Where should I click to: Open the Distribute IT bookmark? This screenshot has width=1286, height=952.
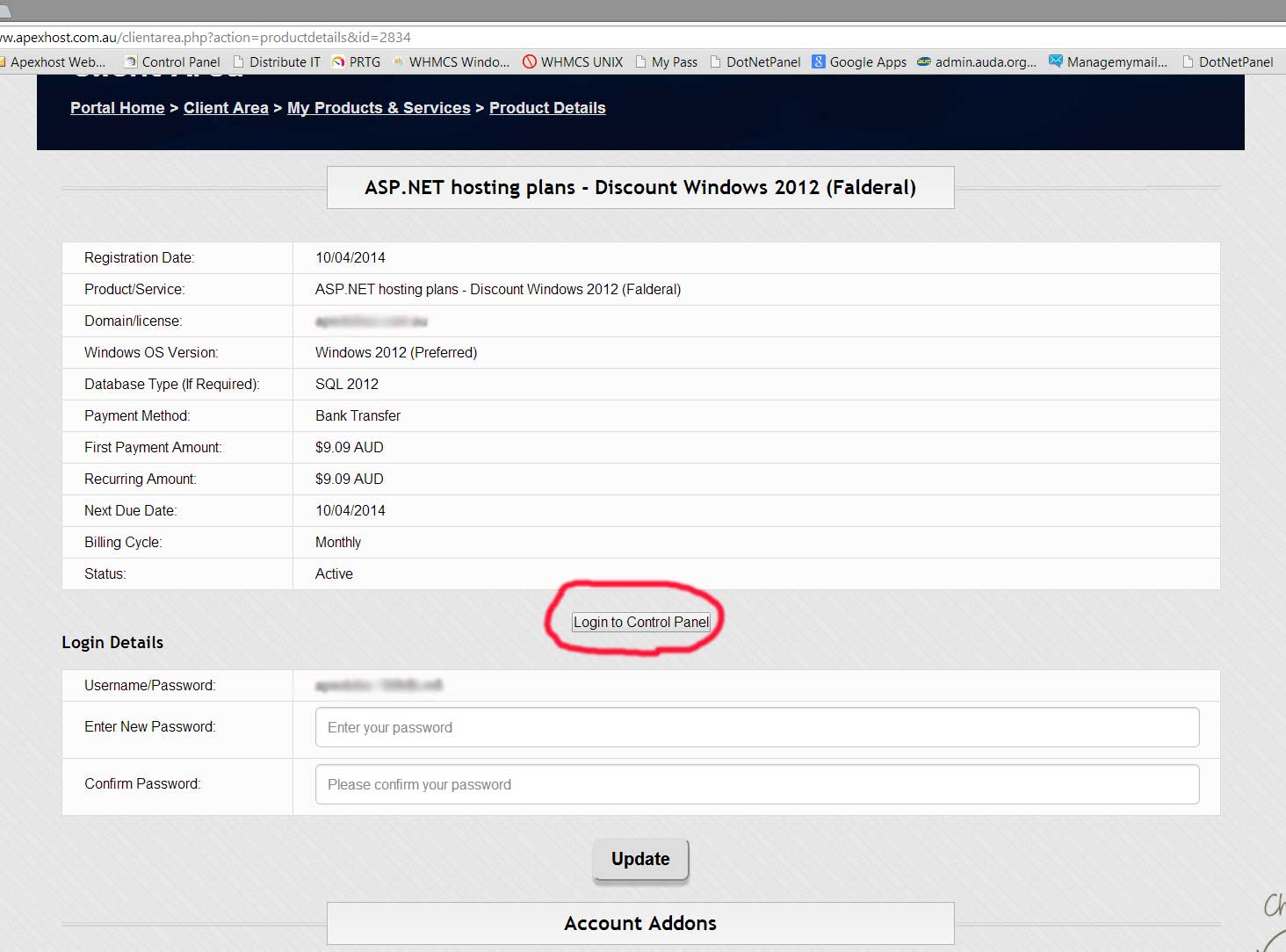[277, 62]
